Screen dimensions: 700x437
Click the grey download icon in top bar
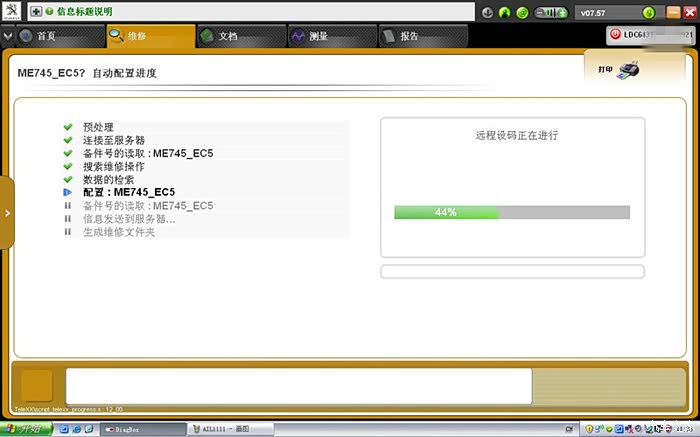488,13
